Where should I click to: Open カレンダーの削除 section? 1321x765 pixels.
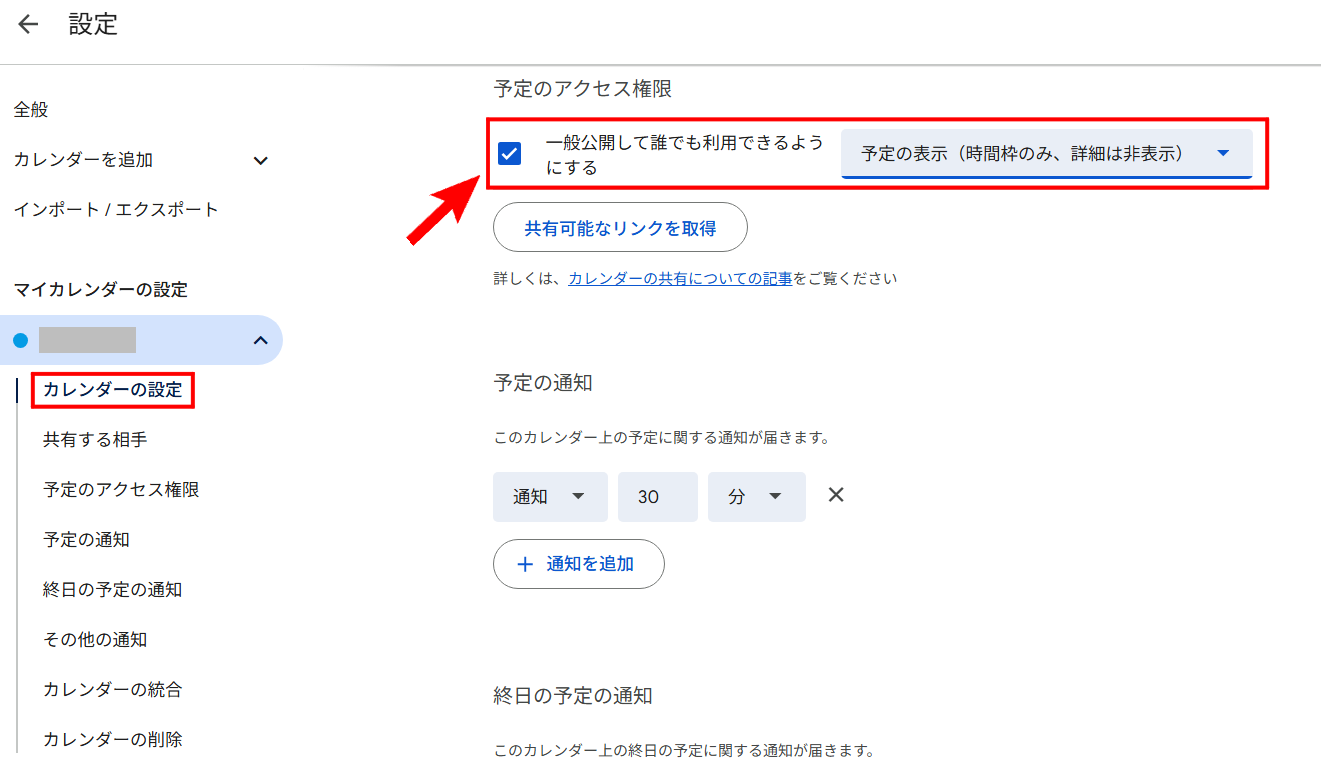[112, 740]
